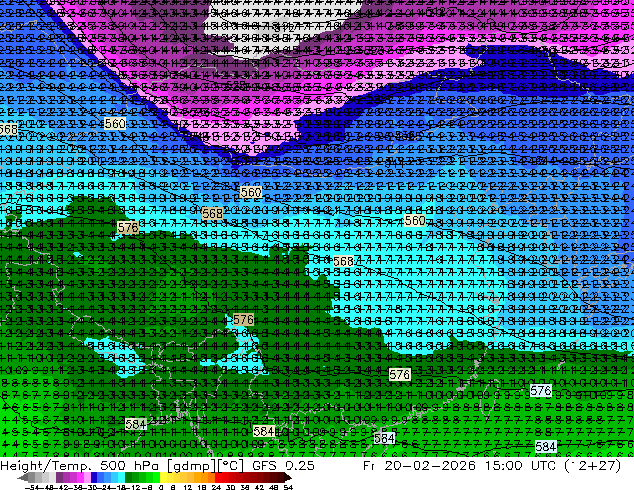Select the dark purple swatch in the legend
The width and height of the screenshot is (634, 490).
[x=59, y=477]
